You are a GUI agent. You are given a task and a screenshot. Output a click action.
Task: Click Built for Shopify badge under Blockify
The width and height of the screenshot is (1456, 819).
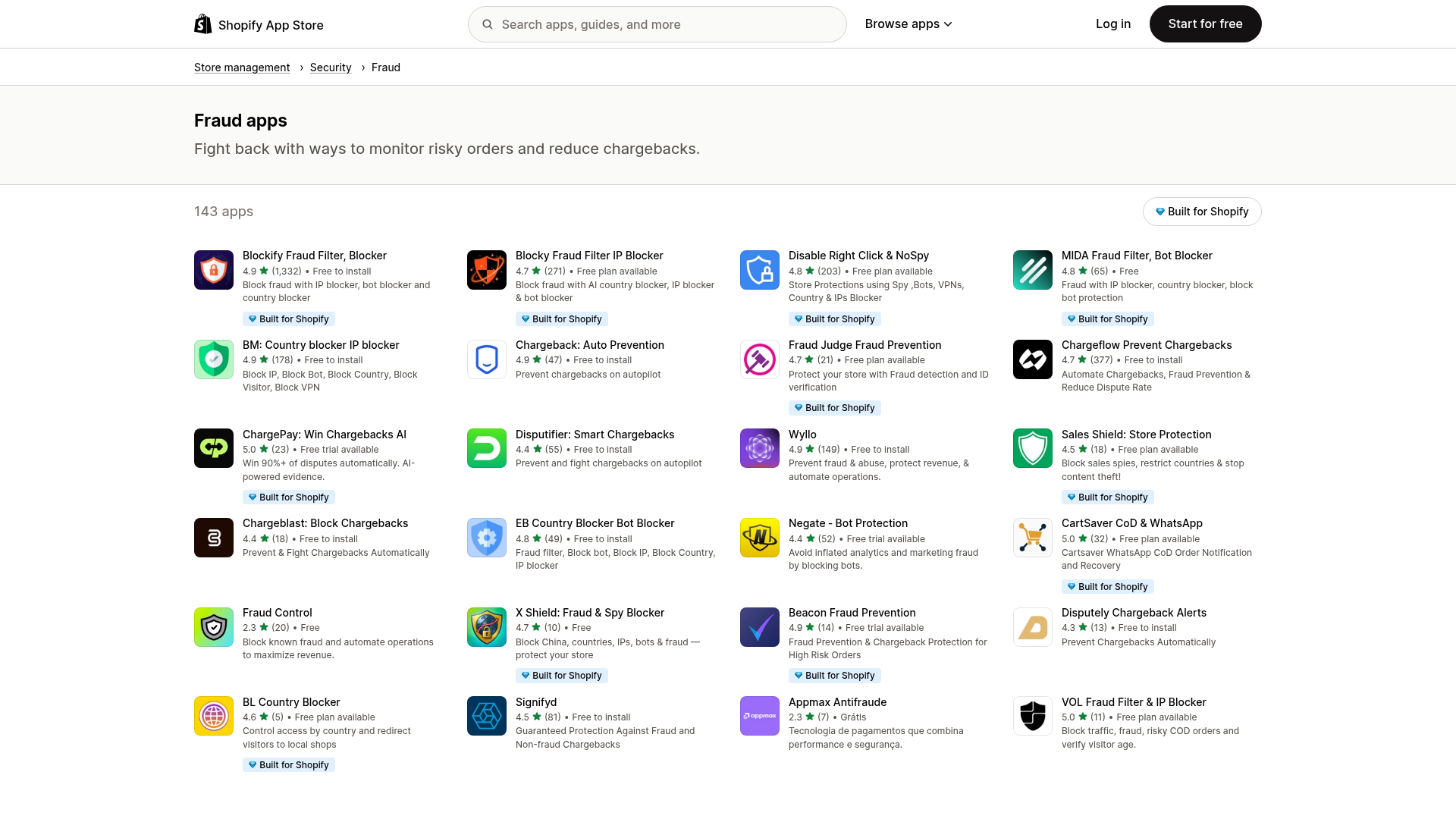click(x=289, y=319)
